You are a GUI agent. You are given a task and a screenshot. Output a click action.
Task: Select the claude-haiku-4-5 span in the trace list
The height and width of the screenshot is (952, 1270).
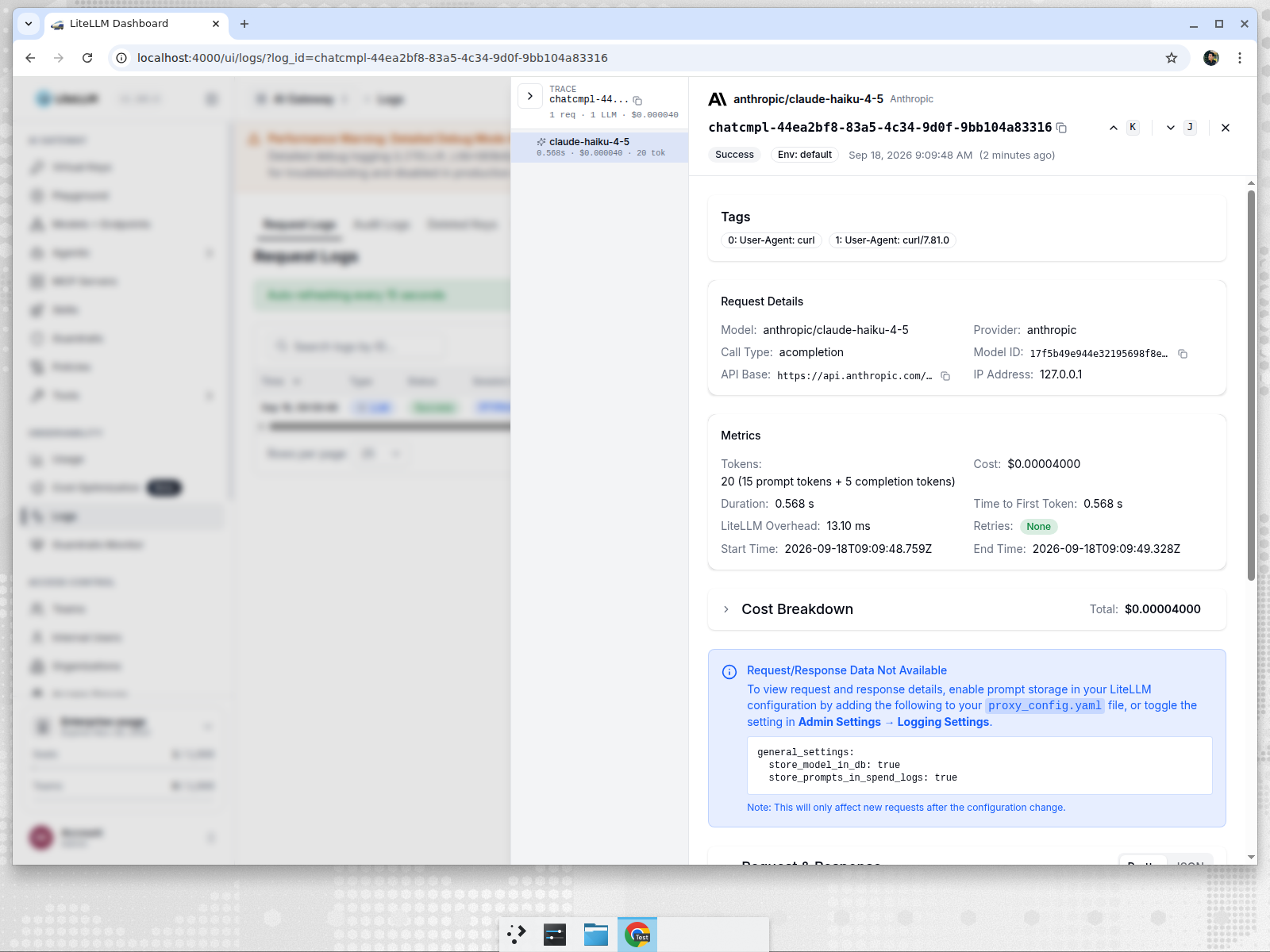[x=599, y=147]
